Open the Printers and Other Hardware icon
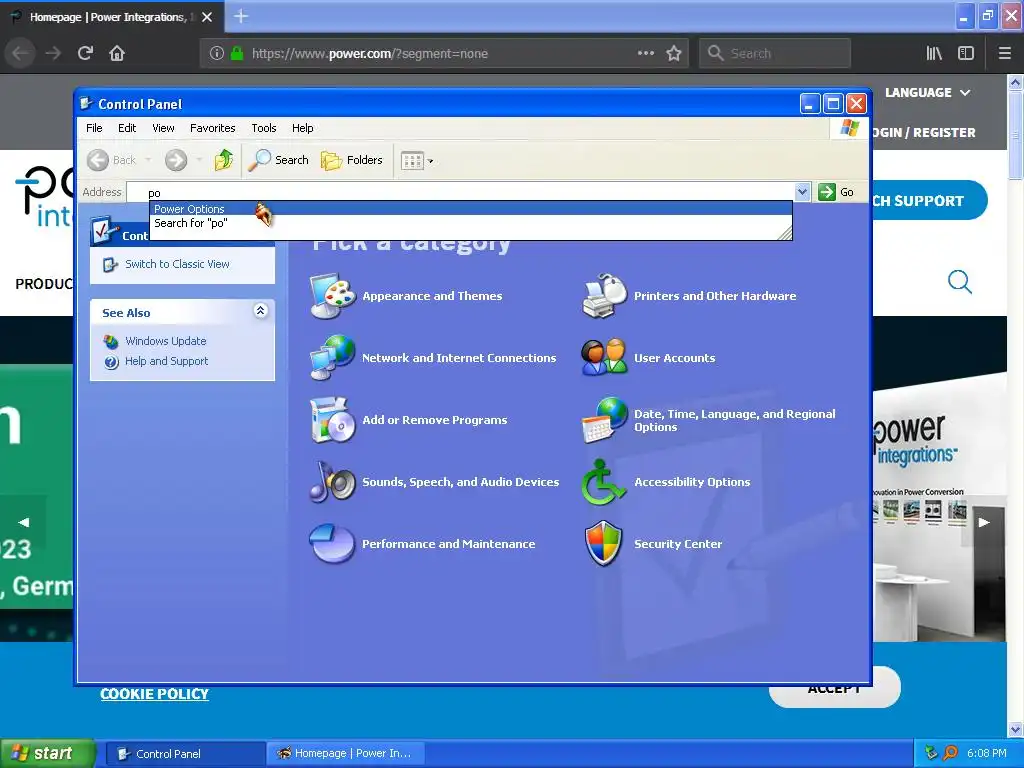 pyautogui.click(x=604, y=296)
